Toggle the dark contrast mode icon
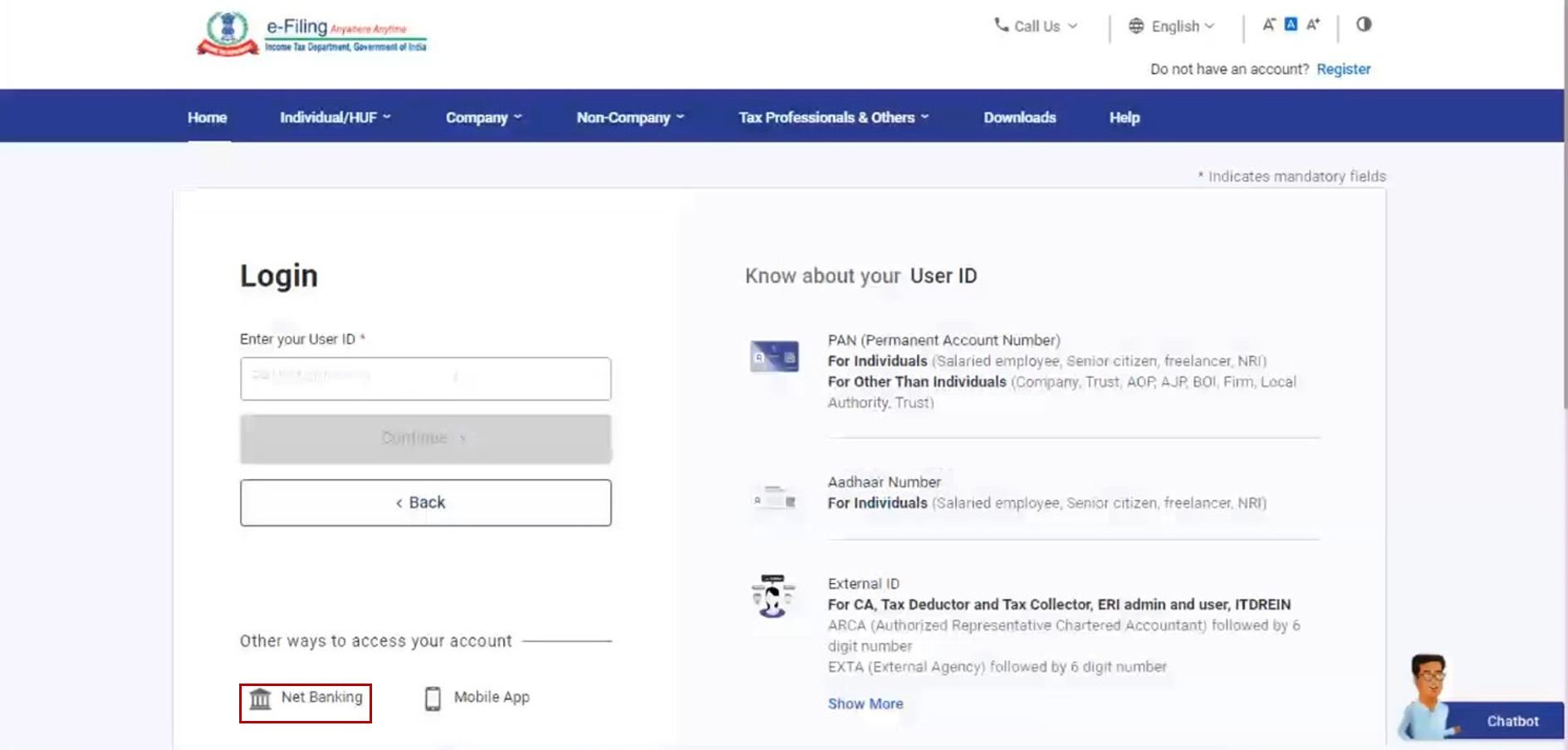Image resolution: width=1568 pixels, height=750 pixels. coord(1362,25)
